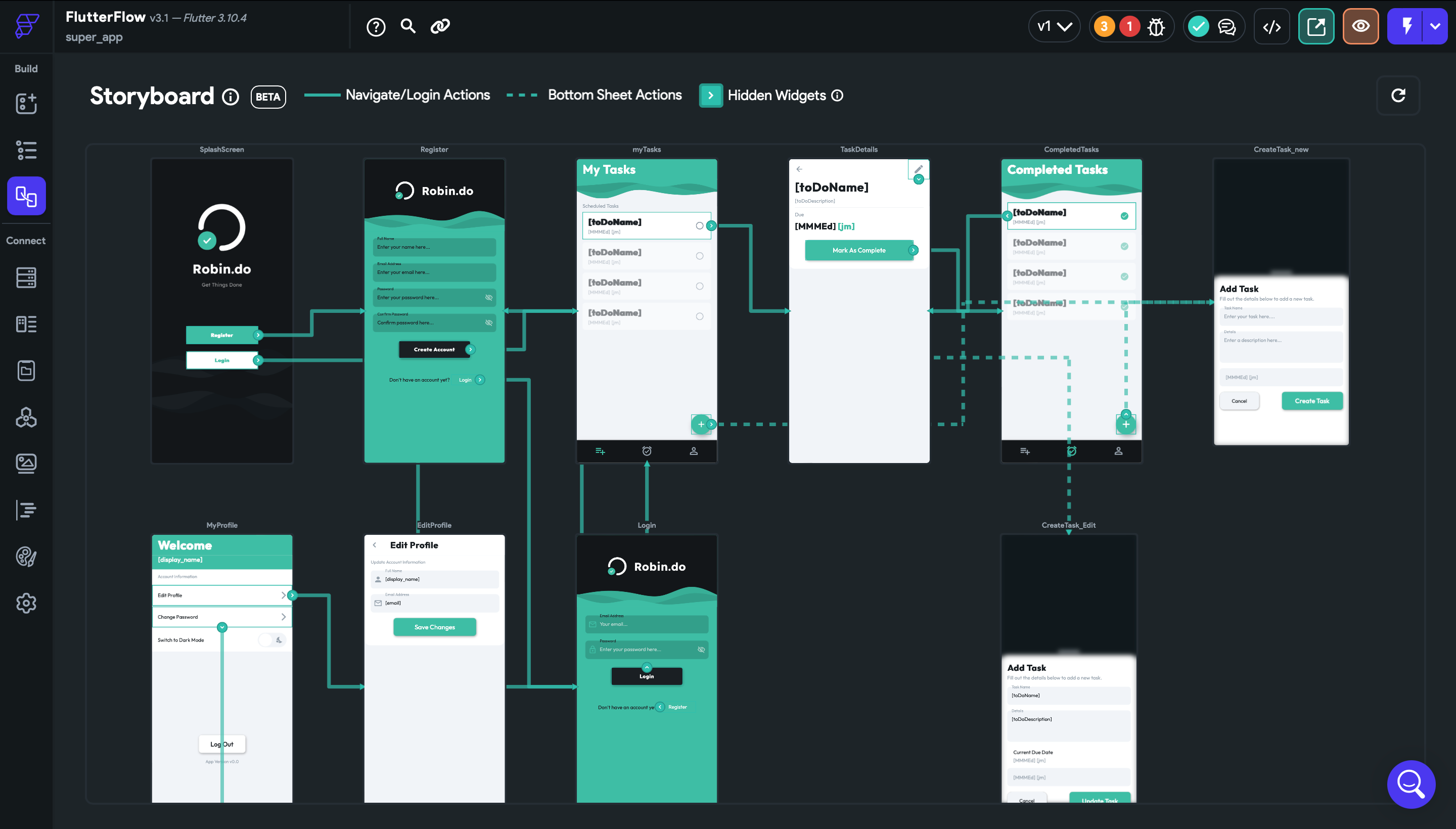Click the search magnifier in top bar
Screen dimensions: 1456x829
click(x=407, y=26)
